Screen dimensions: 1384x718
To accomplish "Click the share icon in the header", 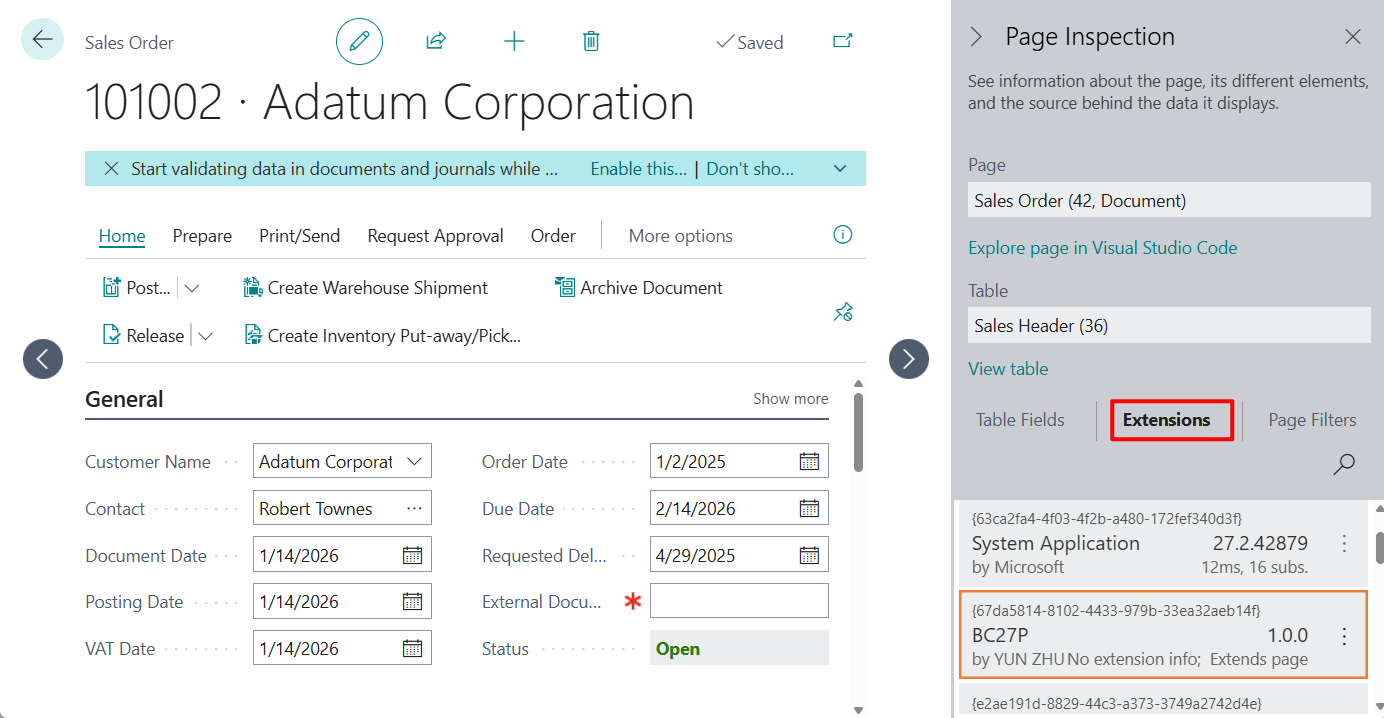I will pos(435,41).
